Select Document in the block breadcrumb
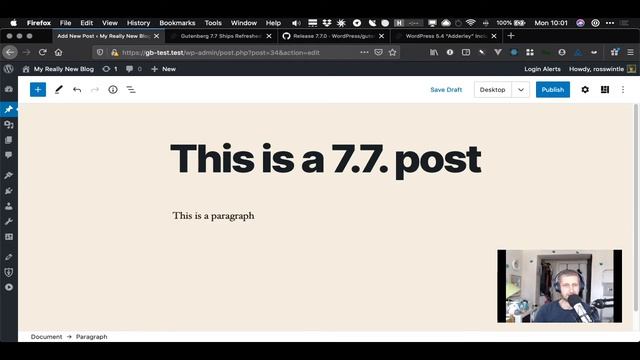 click(x=47, y=337)
